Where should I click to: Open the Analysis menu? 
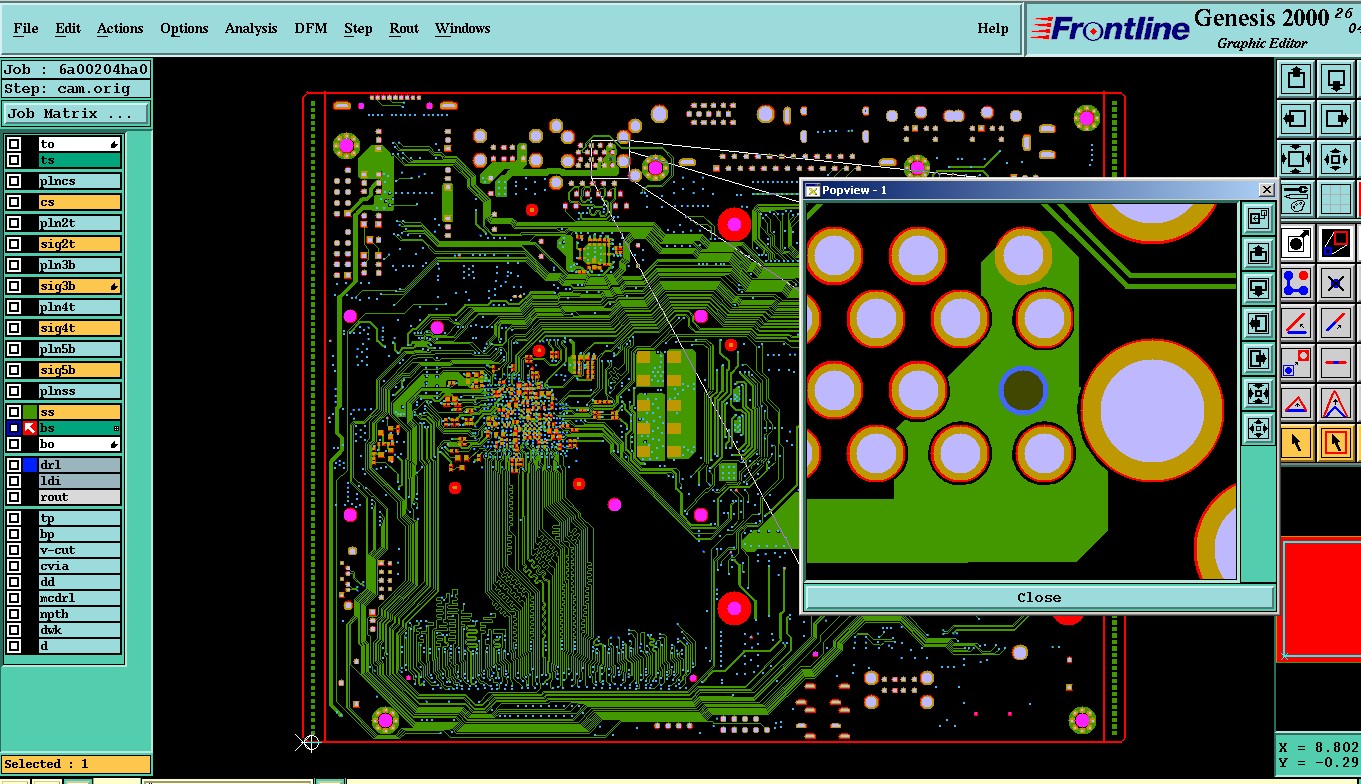tap(251, 28)
